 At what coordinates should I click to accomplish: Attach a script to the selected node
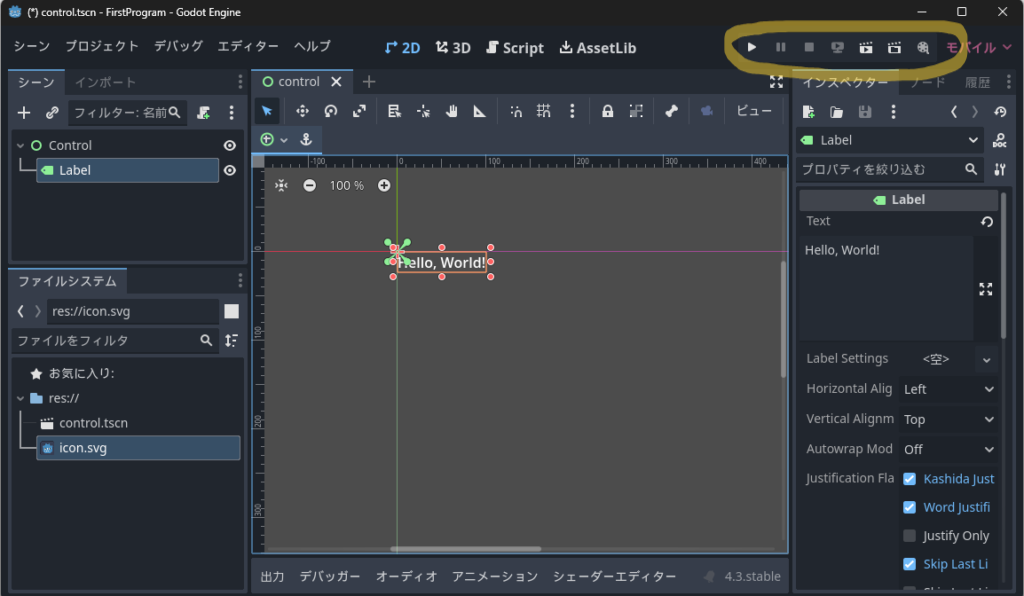point(204,112)
